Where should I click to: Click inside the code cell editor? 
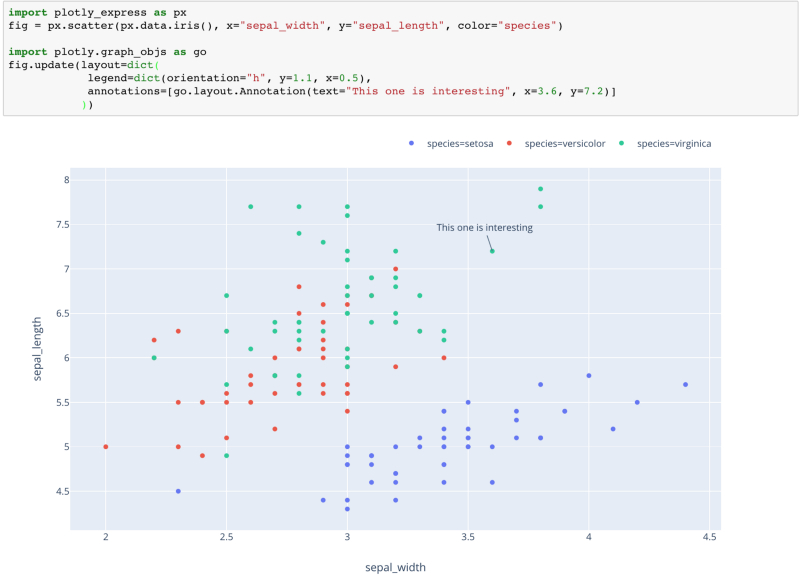coord(401,58)
